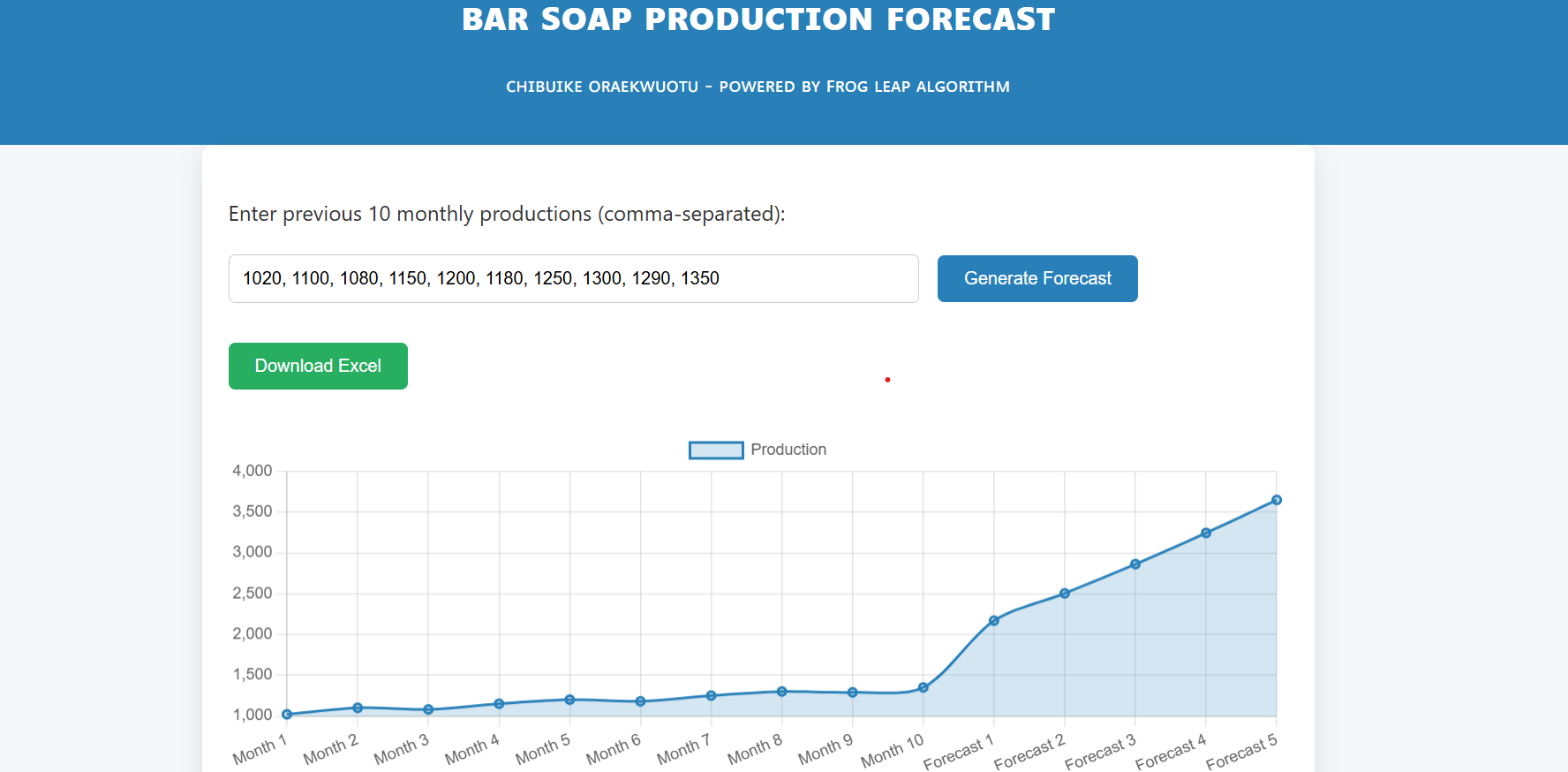Select the Month 3 data point
This screenshot has width=1568, height=772.
(428, 709)
